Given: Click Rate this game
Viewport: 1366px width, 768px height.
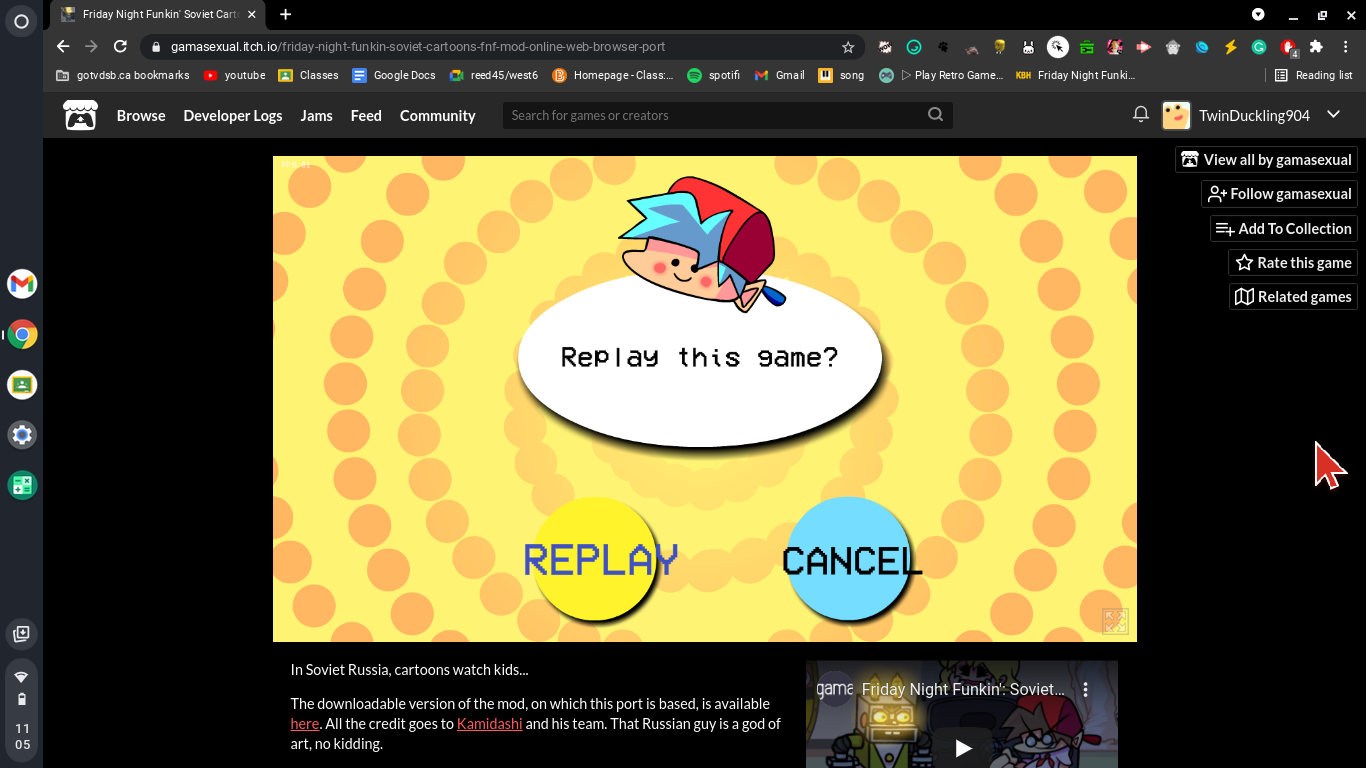Looking at the screenshot, I should [1293, 263].
